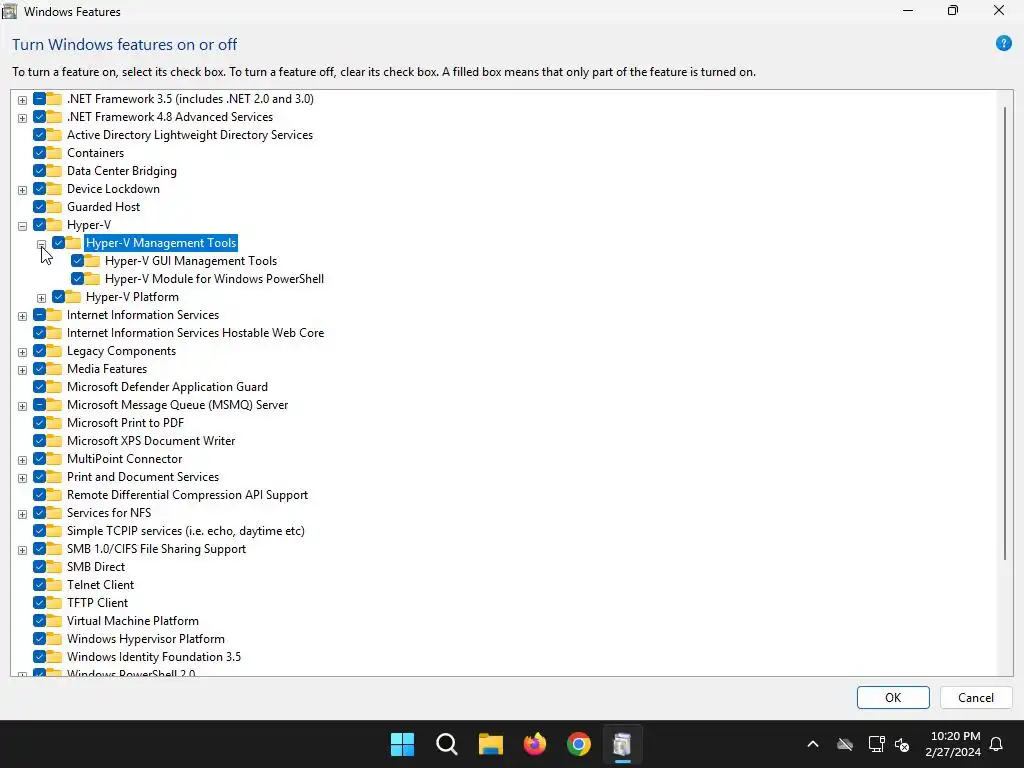Expand .NET Framework 3.5 node

(x=22, y=100)
